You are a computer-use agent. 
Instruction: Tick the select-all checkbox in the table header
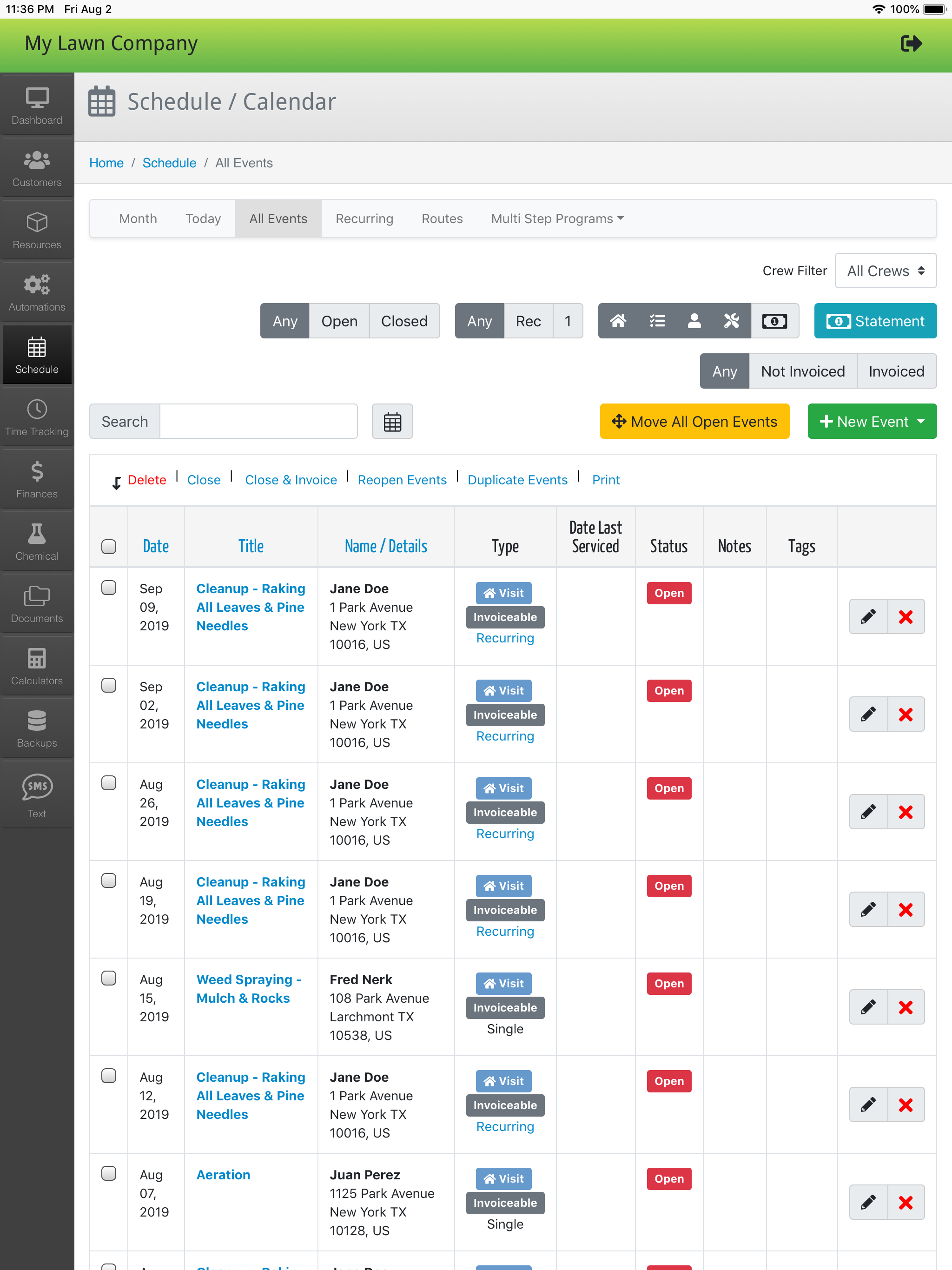coord(108,546)
